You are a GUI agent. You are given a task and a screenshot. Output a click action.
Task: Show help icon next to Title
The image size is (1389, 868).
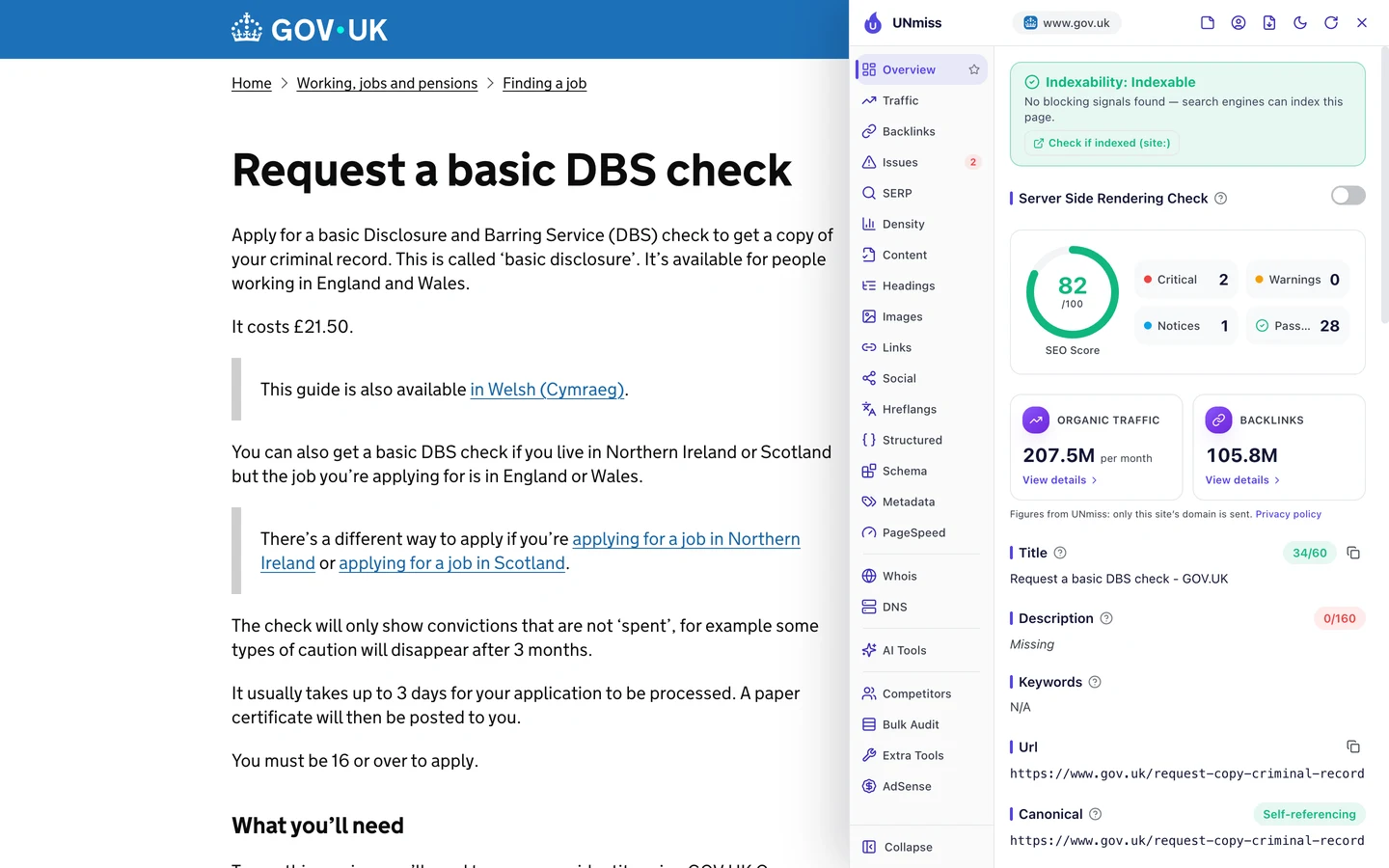[1060, 553]
